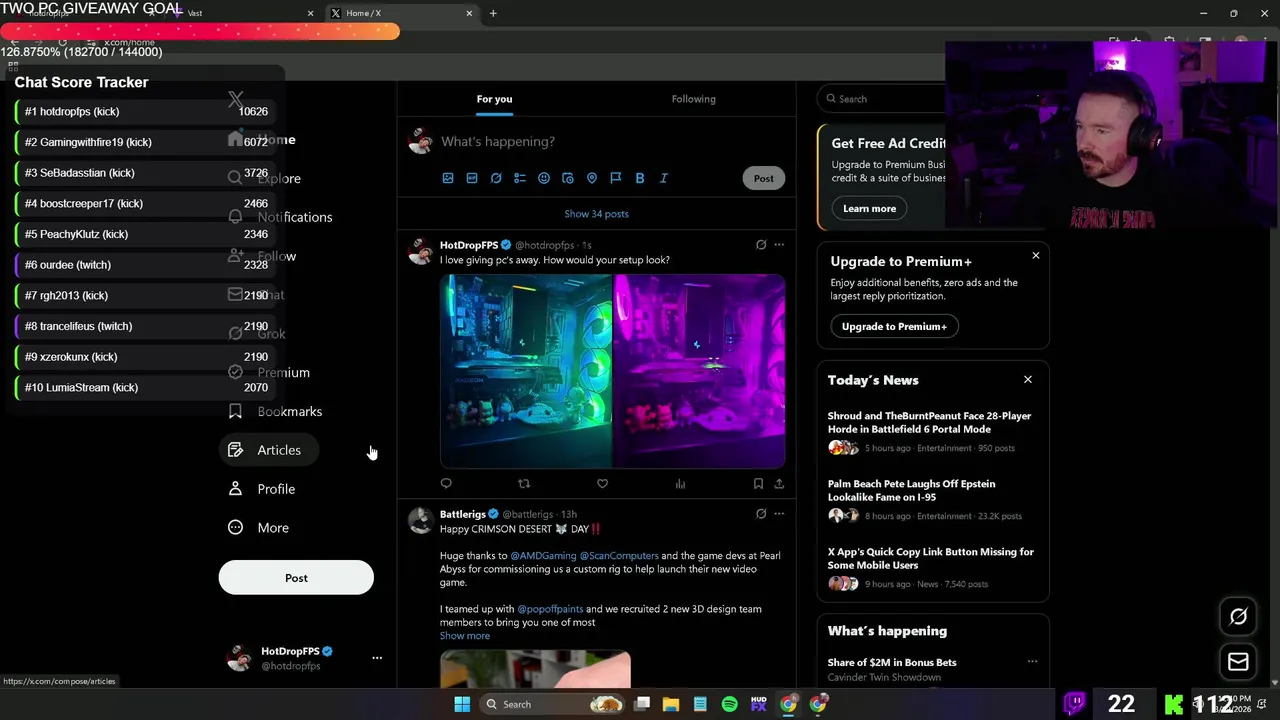This screenshot has height=720, width=1280.
Task: Switch to the For you tab
Action: [494, 99]
